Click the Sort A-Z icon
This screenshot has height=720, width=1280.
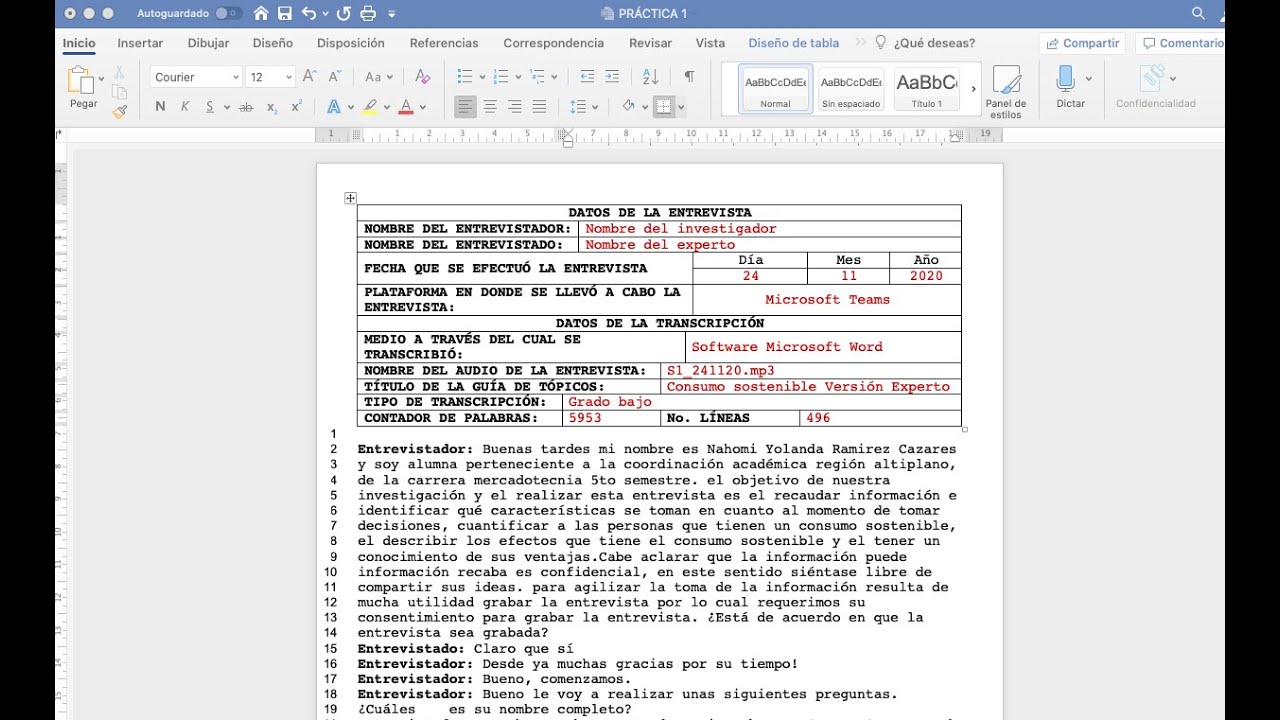(x=650, y=77)
